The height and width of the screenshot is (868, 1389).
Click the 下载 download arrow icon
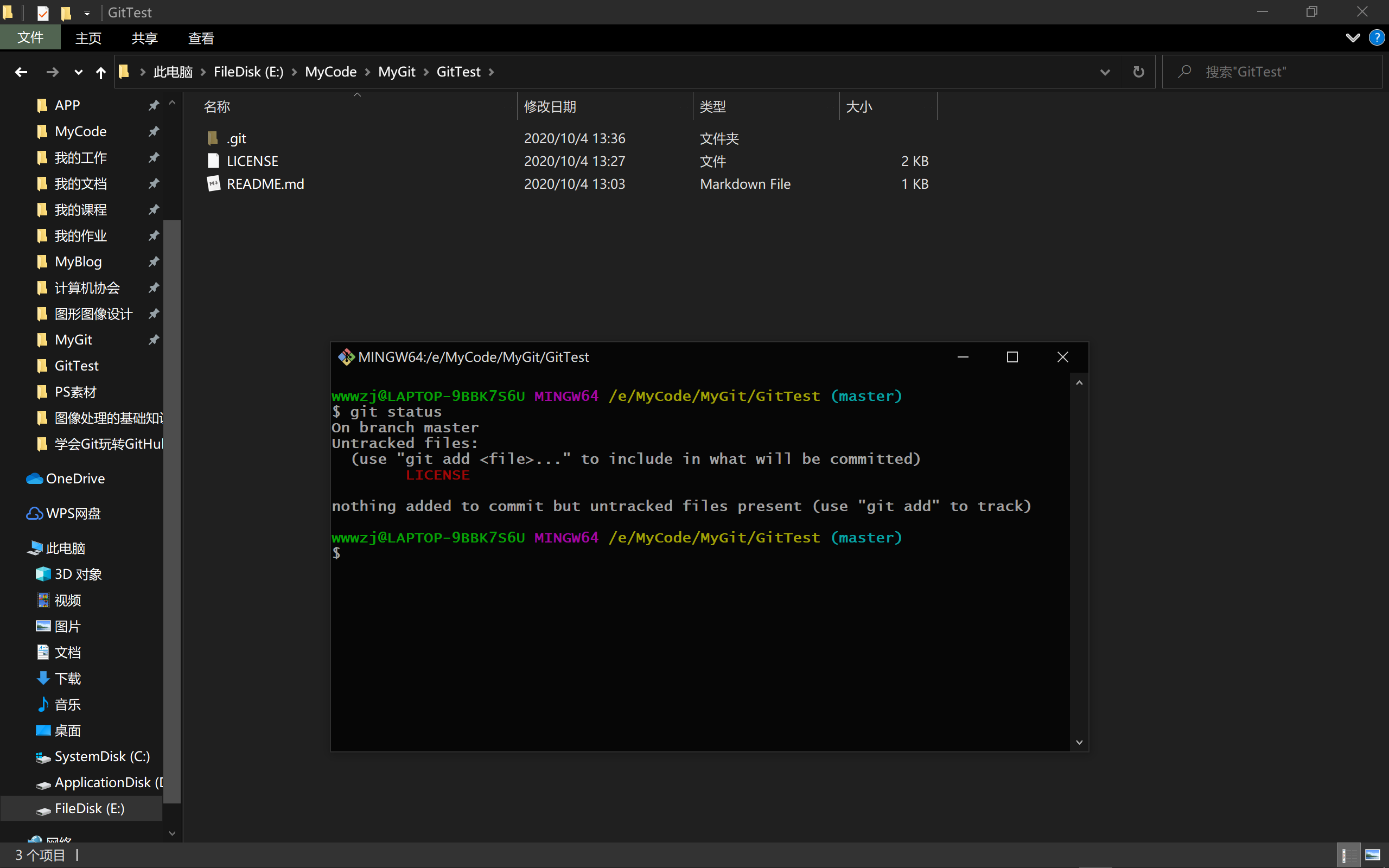[43, 679]
